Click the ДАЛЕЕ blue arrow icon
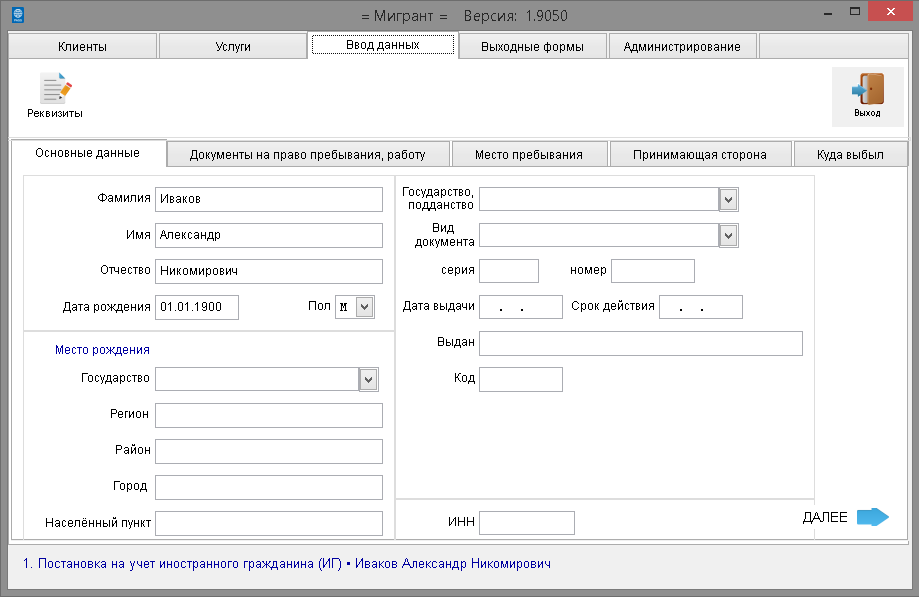919x597 pixels. tap(872, 517)
